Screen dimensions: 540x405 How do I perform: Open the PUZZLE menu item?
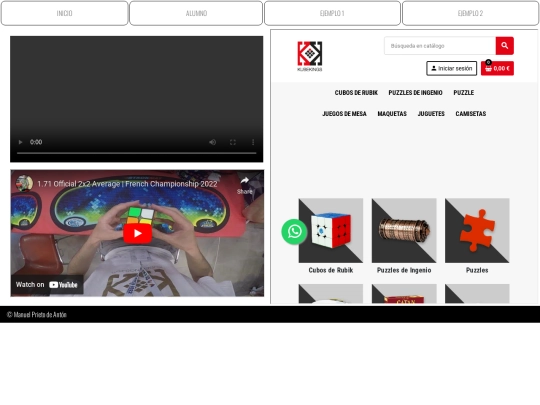pyautogui.click(x=464, y=93)
